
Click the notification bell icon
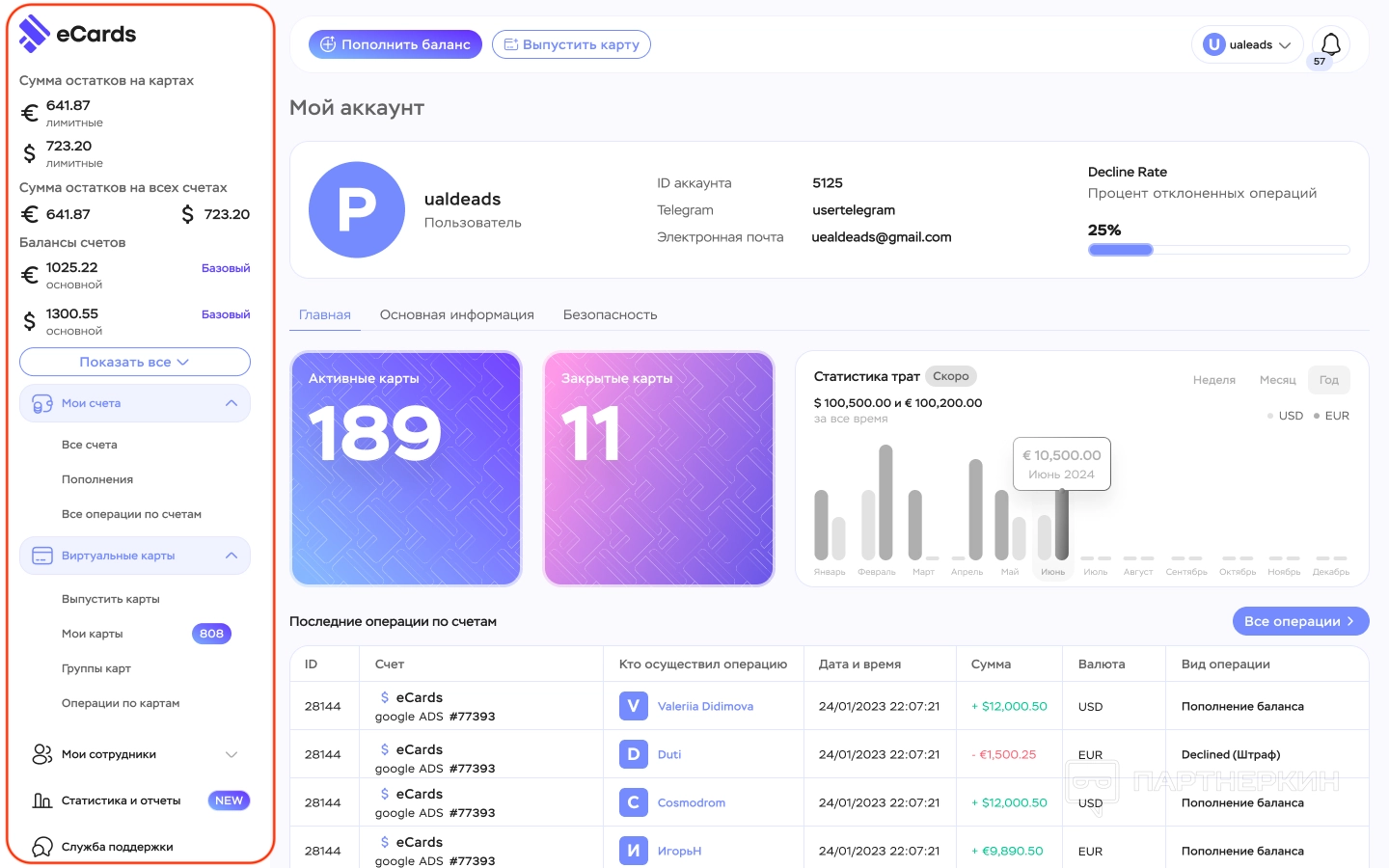click(x=1330, y=44)
